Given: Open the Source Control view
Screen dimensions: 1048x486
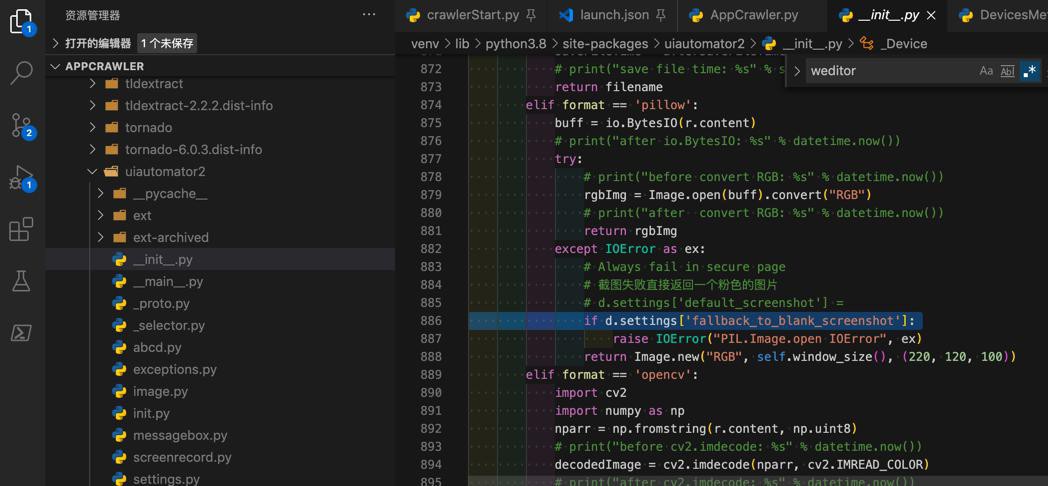Looking at the screenshot, I should (21, 125).
